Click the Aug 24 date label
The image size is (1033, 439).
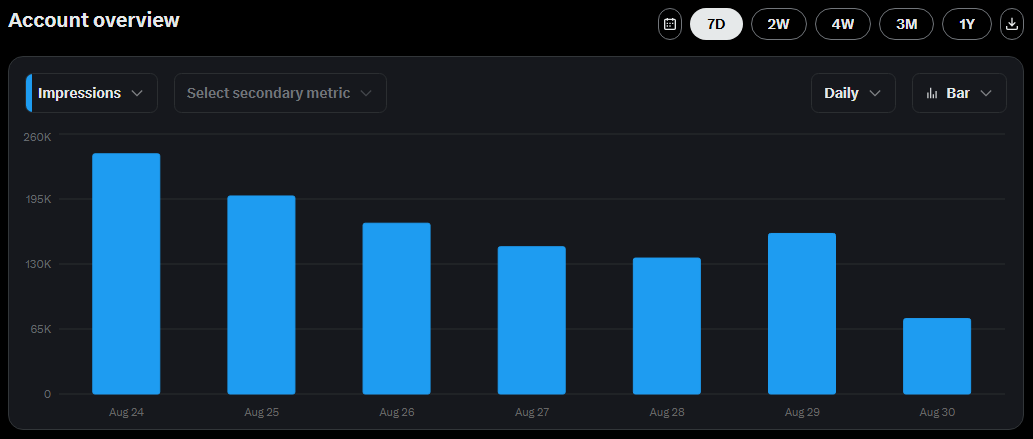coord(126,413)
